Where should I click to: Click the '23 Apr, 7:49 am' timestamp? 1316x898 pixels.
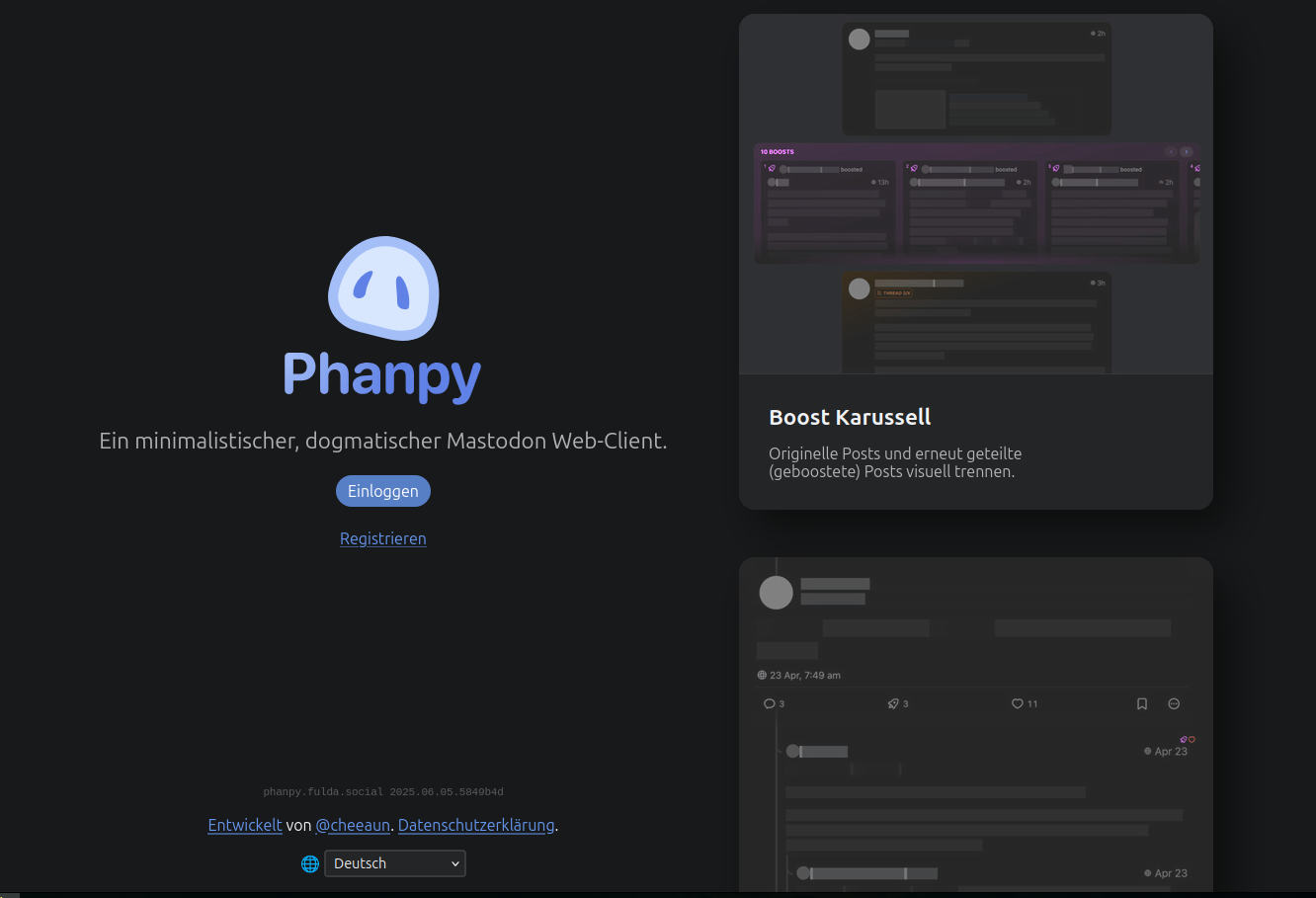[x=805, y=676]
